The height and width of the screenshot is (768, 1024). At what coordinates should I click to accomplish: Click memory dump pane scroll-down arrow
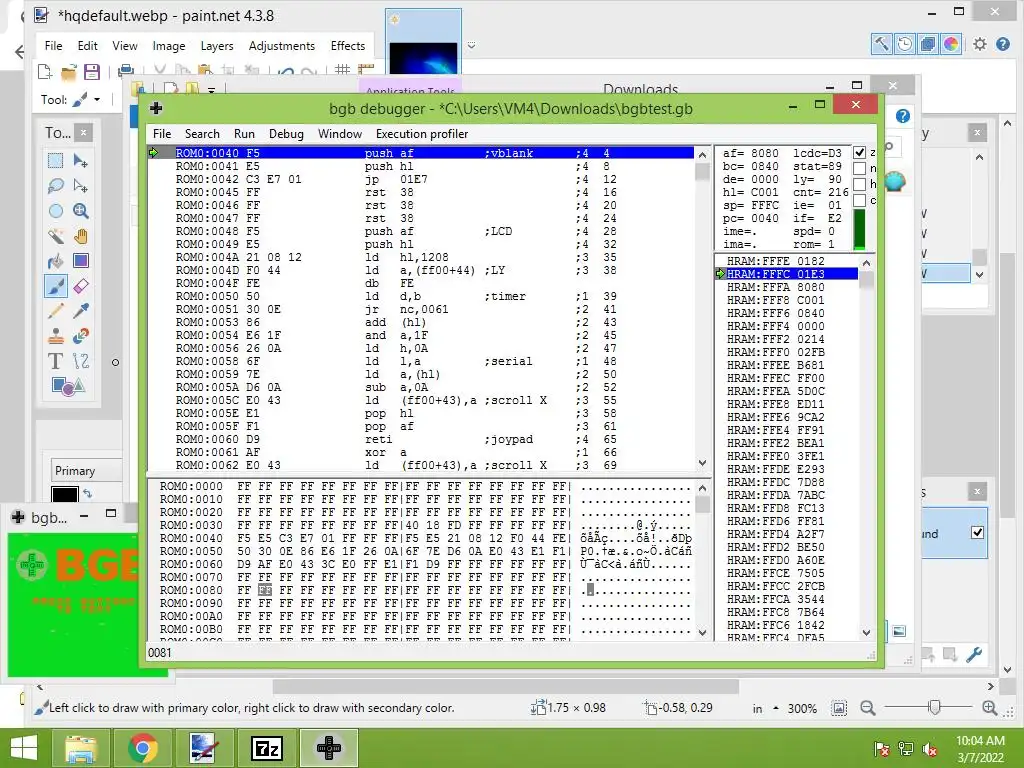[x=702, y=632]
